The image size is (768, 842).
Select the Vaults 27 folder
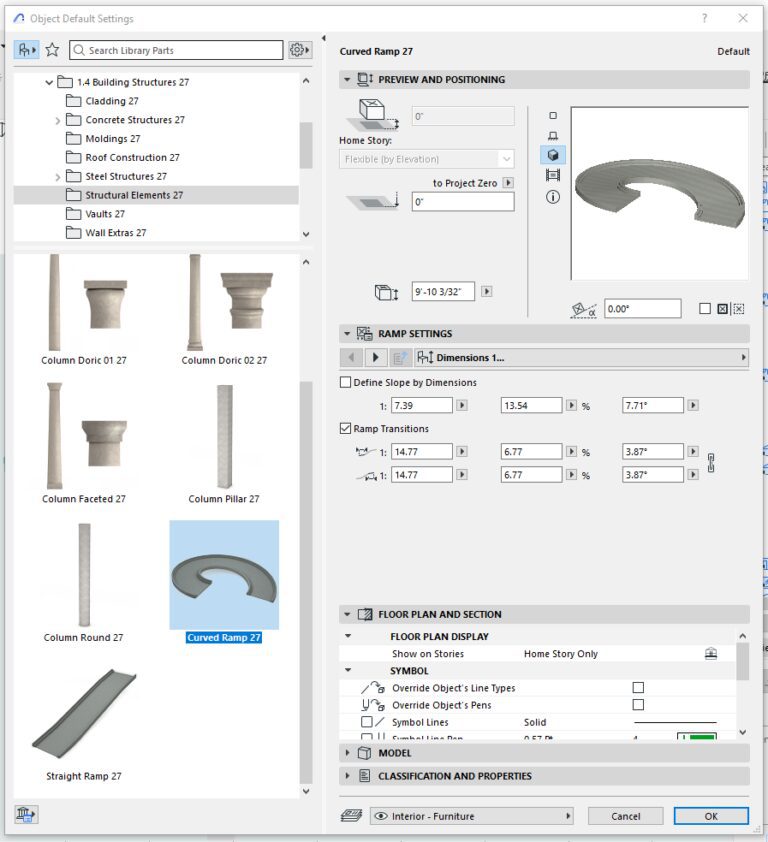click(105, 214)
